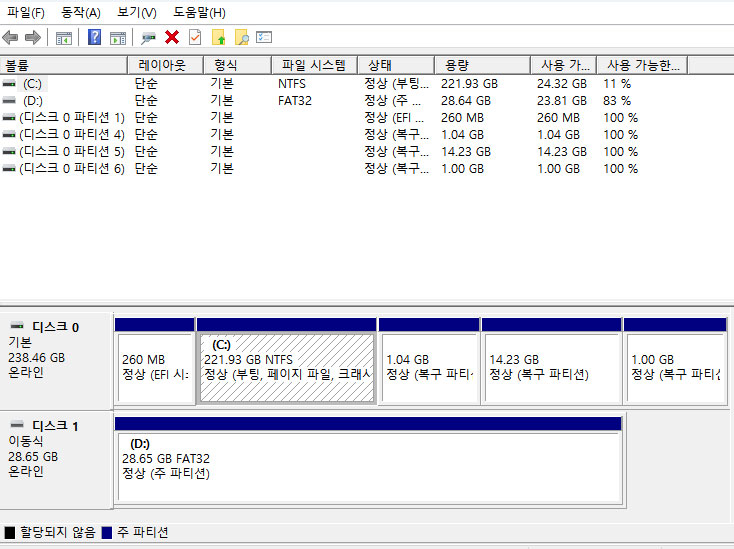This screenshot has width=734, height=549.
Task: Click the red X delete icon
Action: pyautogui.click(x=172, y=37)
